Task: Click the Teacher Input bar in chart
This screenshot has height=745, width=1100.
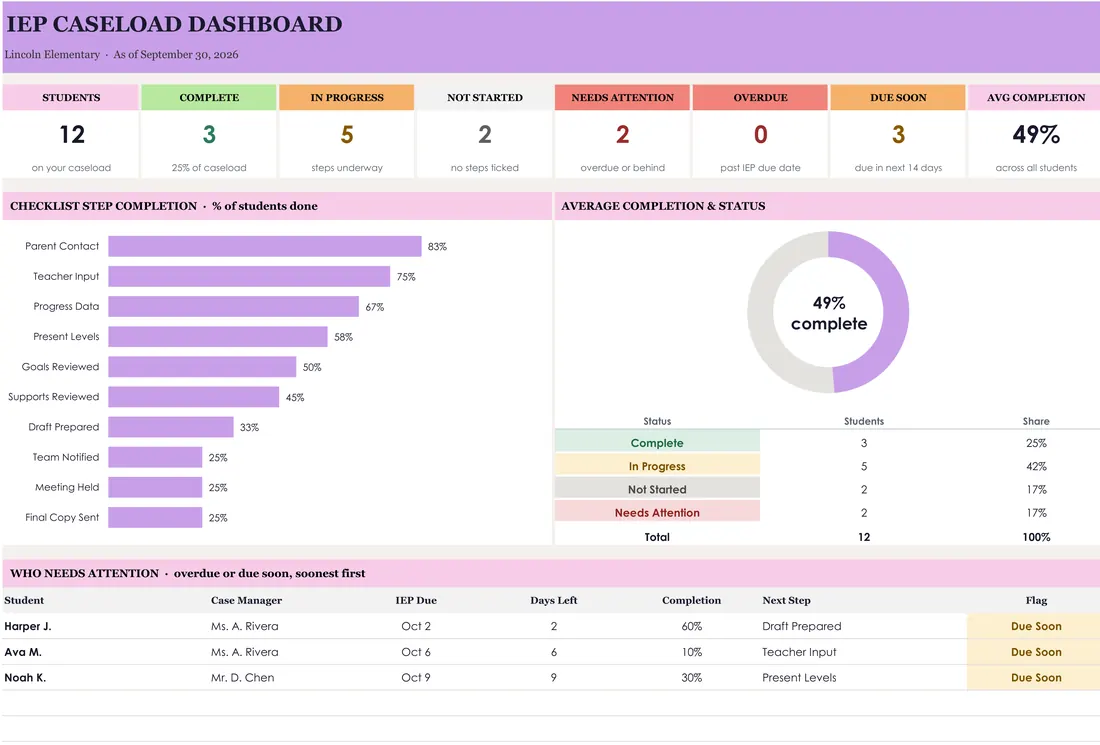Action: (x=249, y=276)
